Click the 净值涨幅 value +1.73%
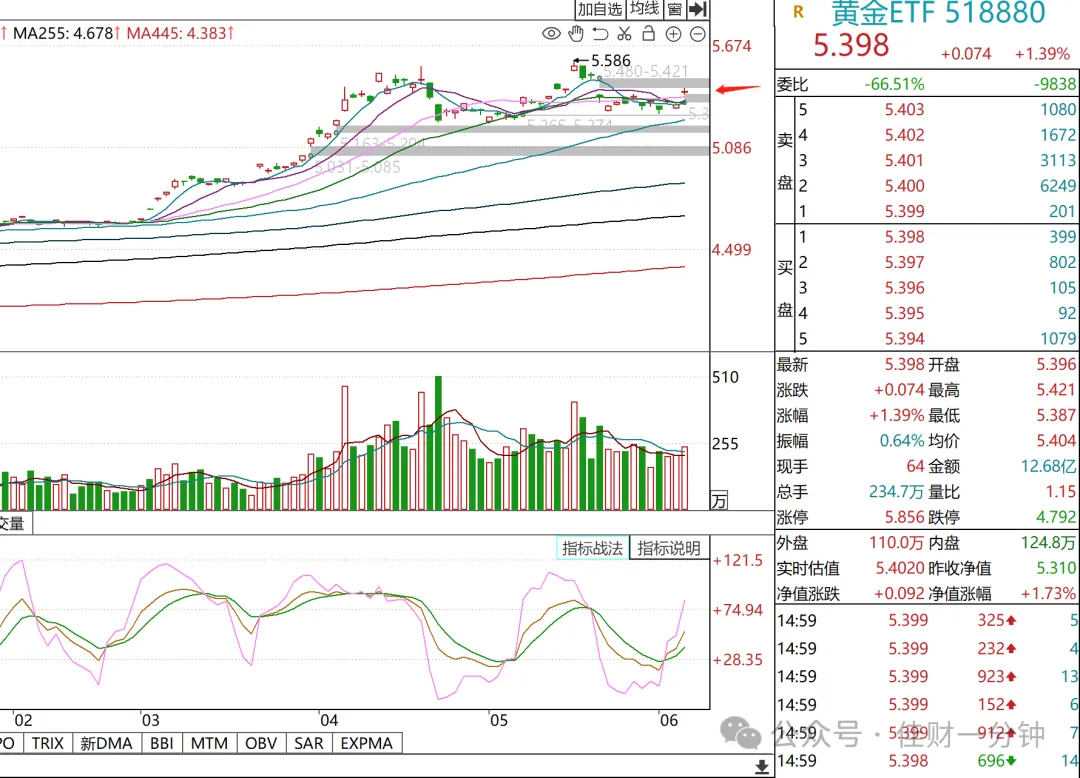This screenshot has width=1080, height=778. pyautogui.click(x=1048, y=593)
